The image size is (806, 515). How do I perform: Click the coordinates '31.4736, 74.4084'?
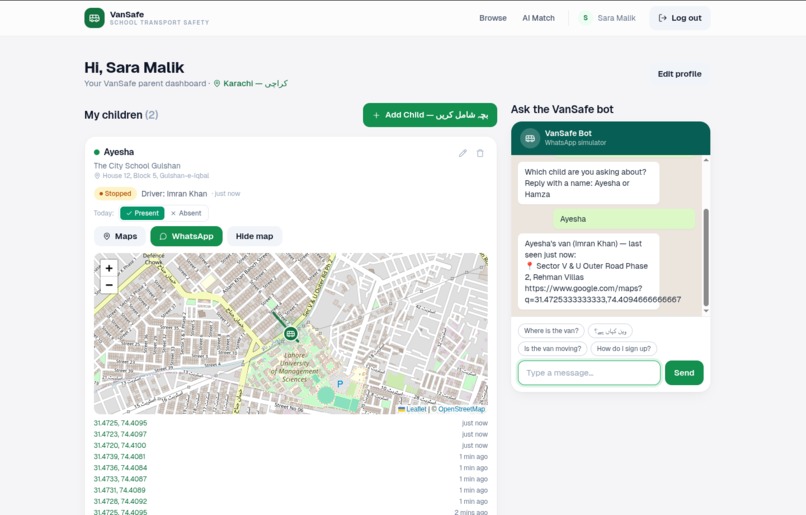tap(120, 468)
